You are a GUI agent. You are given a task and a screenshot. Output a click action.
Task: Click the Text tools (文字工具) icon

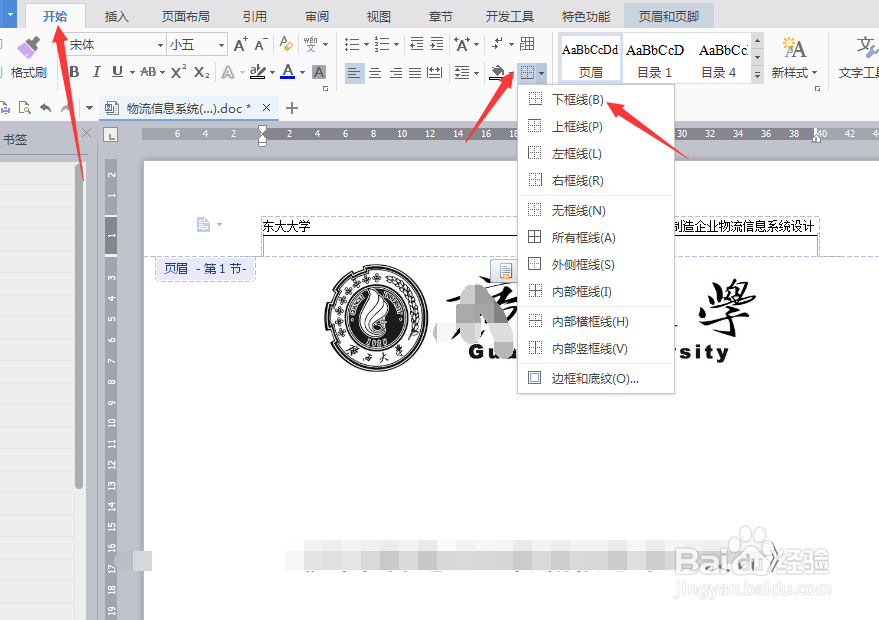[x=866, y=48]
